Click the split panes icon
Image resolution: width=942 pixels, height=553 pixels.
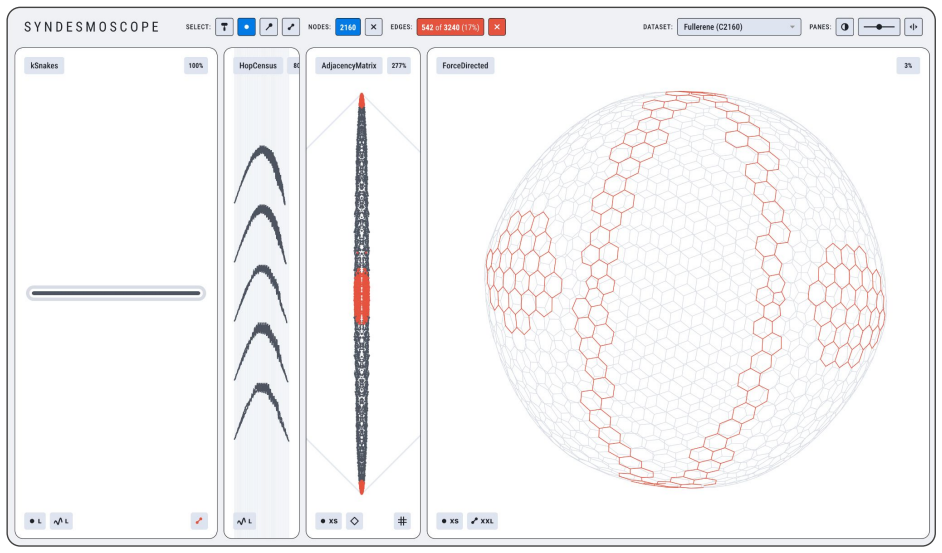click(913, 27)
